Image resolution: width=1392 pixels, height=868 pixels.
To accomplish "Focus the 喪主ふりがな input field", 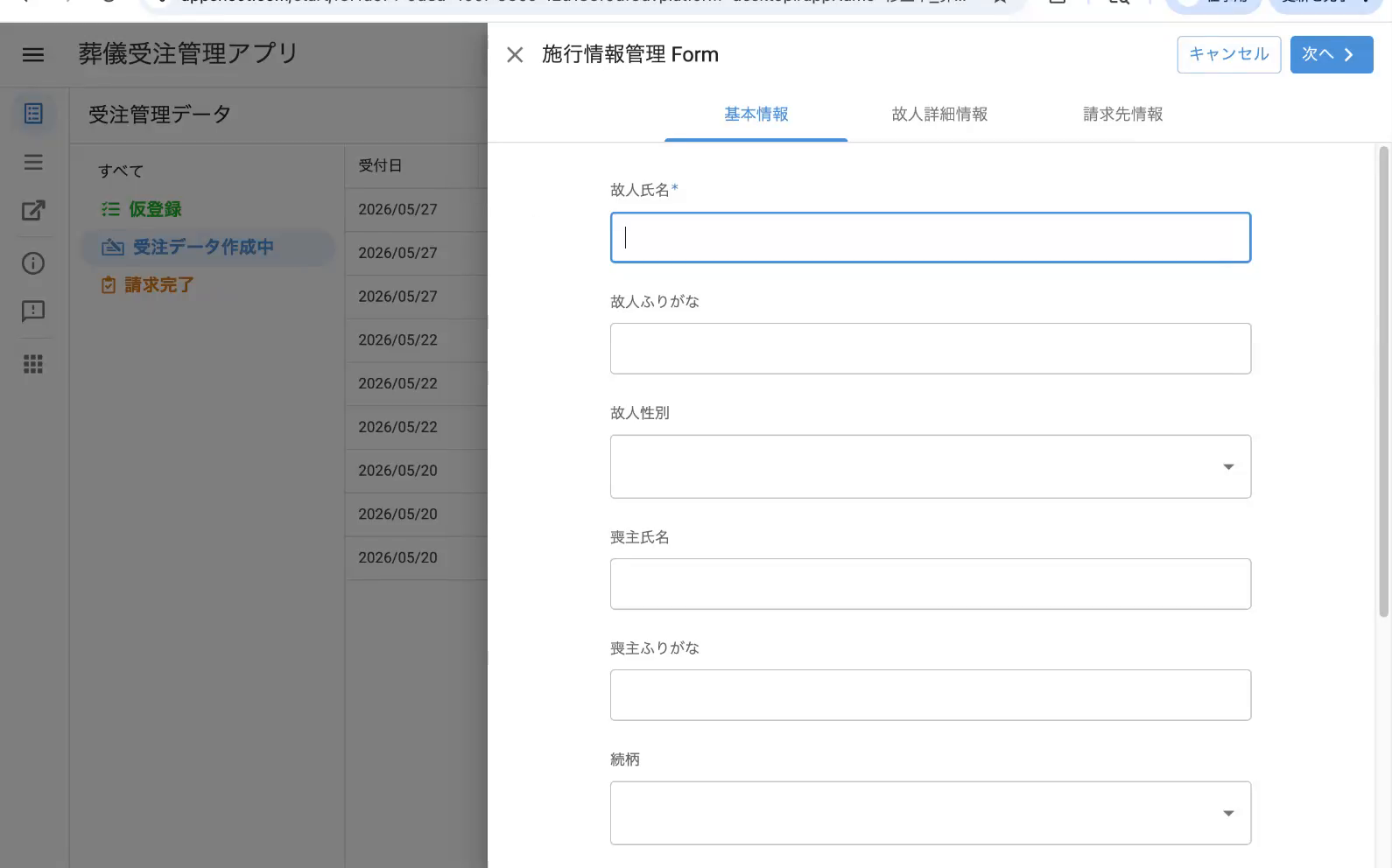I will click(931, 695).
